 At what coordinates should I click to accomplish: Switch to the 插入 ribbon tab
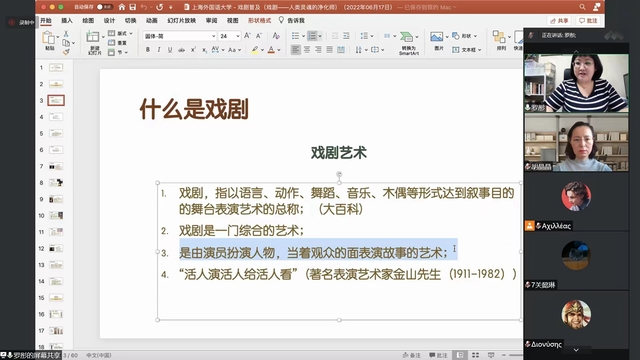click(67, 20)
